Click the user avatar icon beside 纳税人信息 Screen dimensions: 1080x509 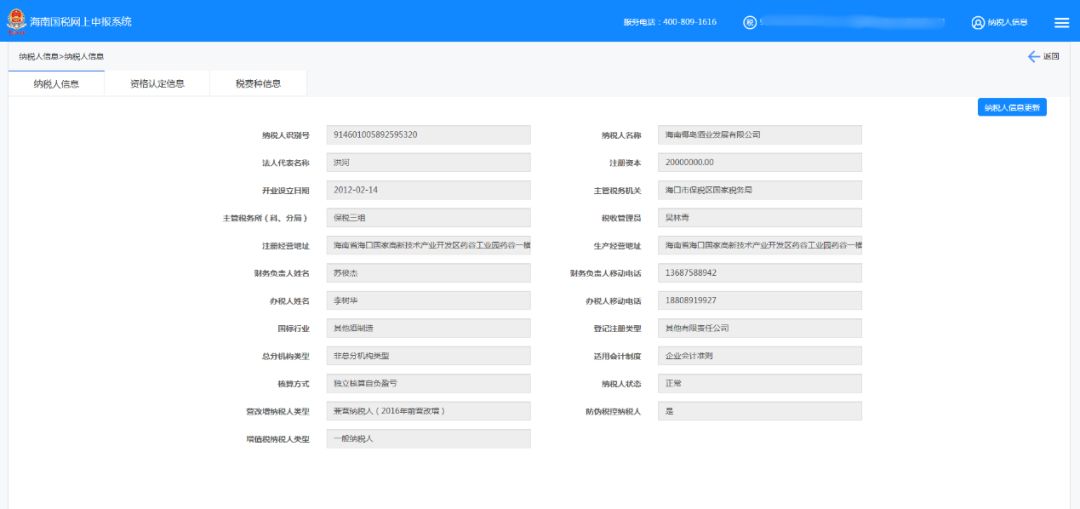click(x=978, y=22)
